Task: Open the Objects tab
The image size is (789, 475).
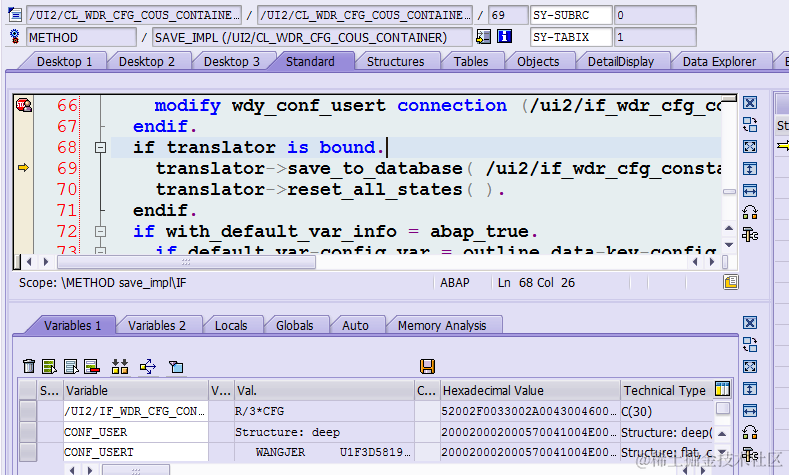Action: pyautogui.click(x=538, y=61)
